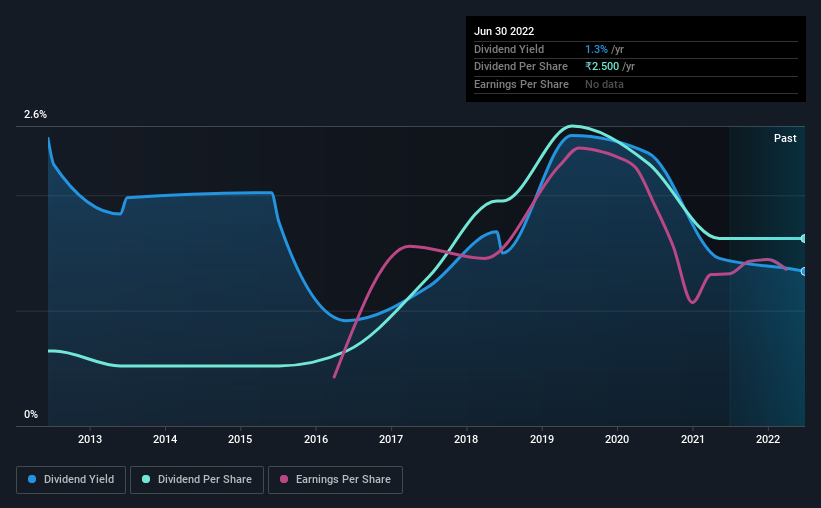
Task: Toggle the Earnings Per Share legend button
Action: pos(335,480)
